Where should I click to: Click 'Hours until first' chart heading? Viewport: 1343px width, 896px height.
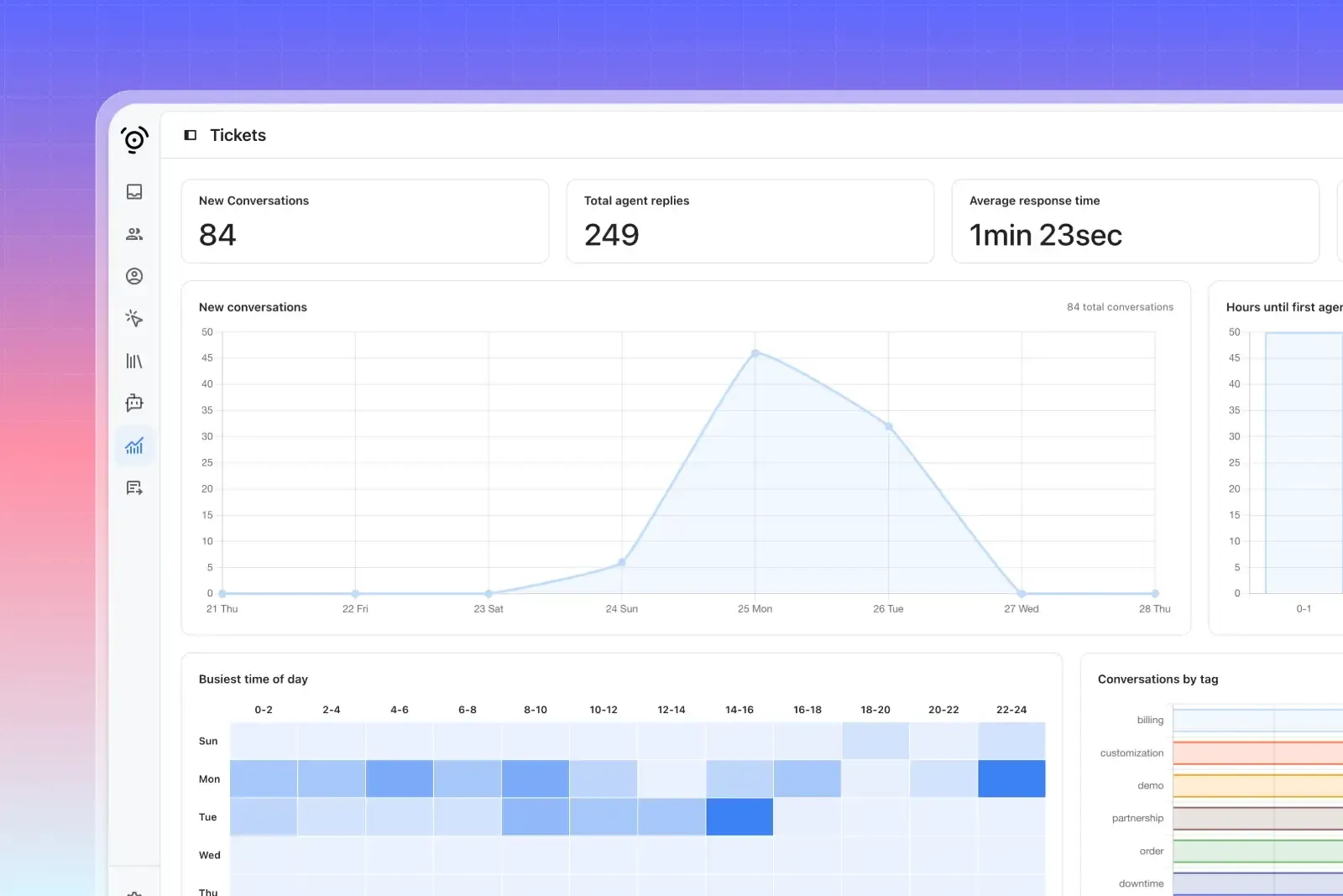[x=1284, y=307]
